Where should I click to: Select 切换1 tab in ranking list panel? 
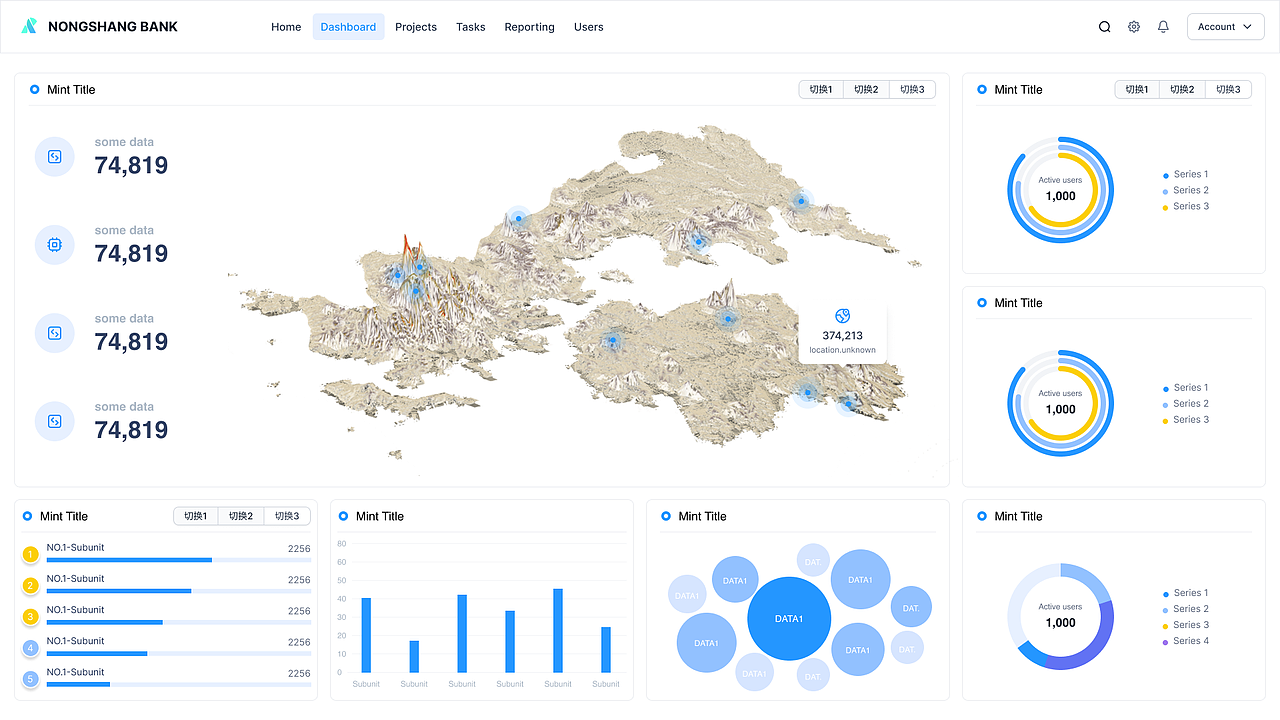195,516
